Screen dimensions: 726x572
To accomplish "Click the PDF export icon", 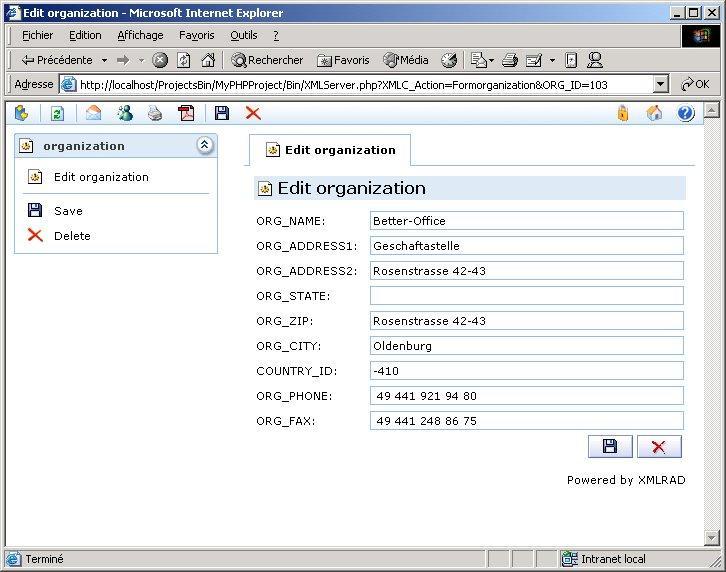I will tap(186, 114).
